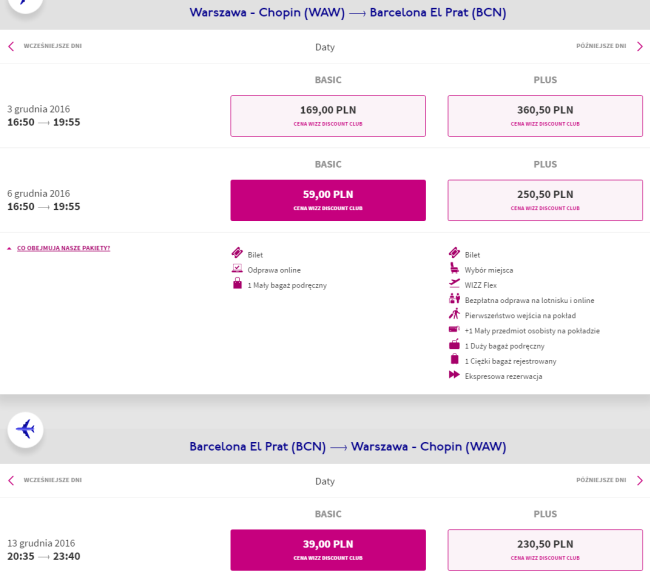Click the PLUS column header above 360,50 PLN
This screenshot has width=650, height=575.
(x=545, y=80)
